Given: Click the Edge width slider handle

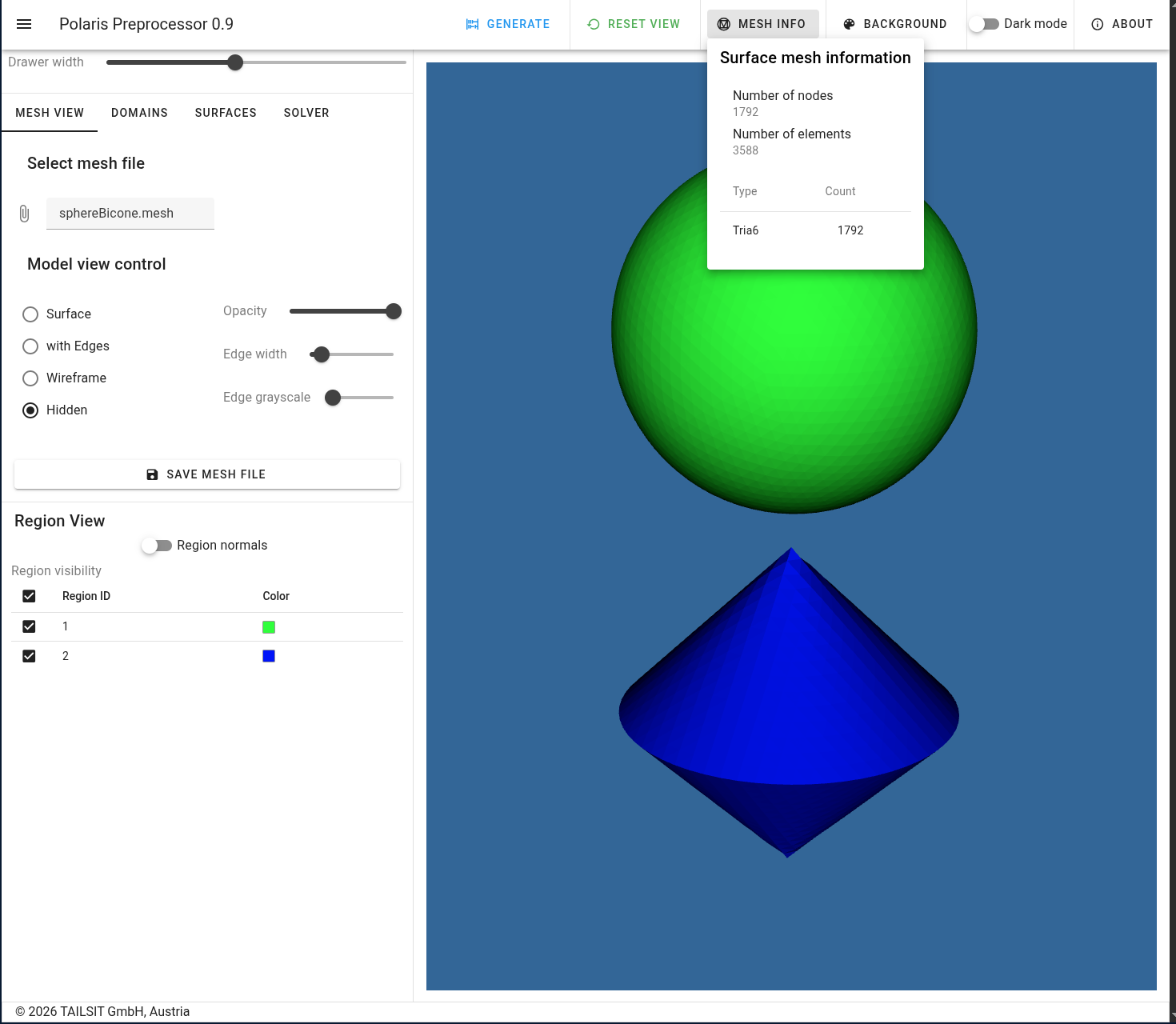Looking at the screenshot, I should [x=322, y=354].
